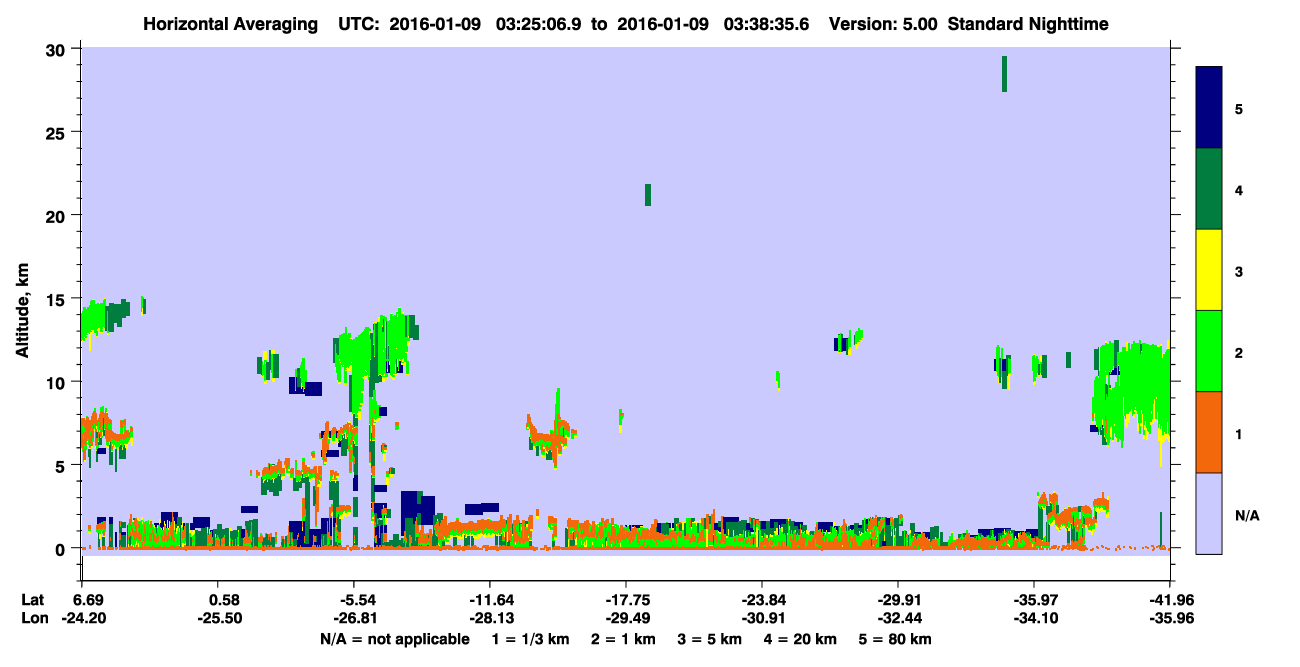Click the 'Lon' row label
The image size is (1300, 667).
34,619
